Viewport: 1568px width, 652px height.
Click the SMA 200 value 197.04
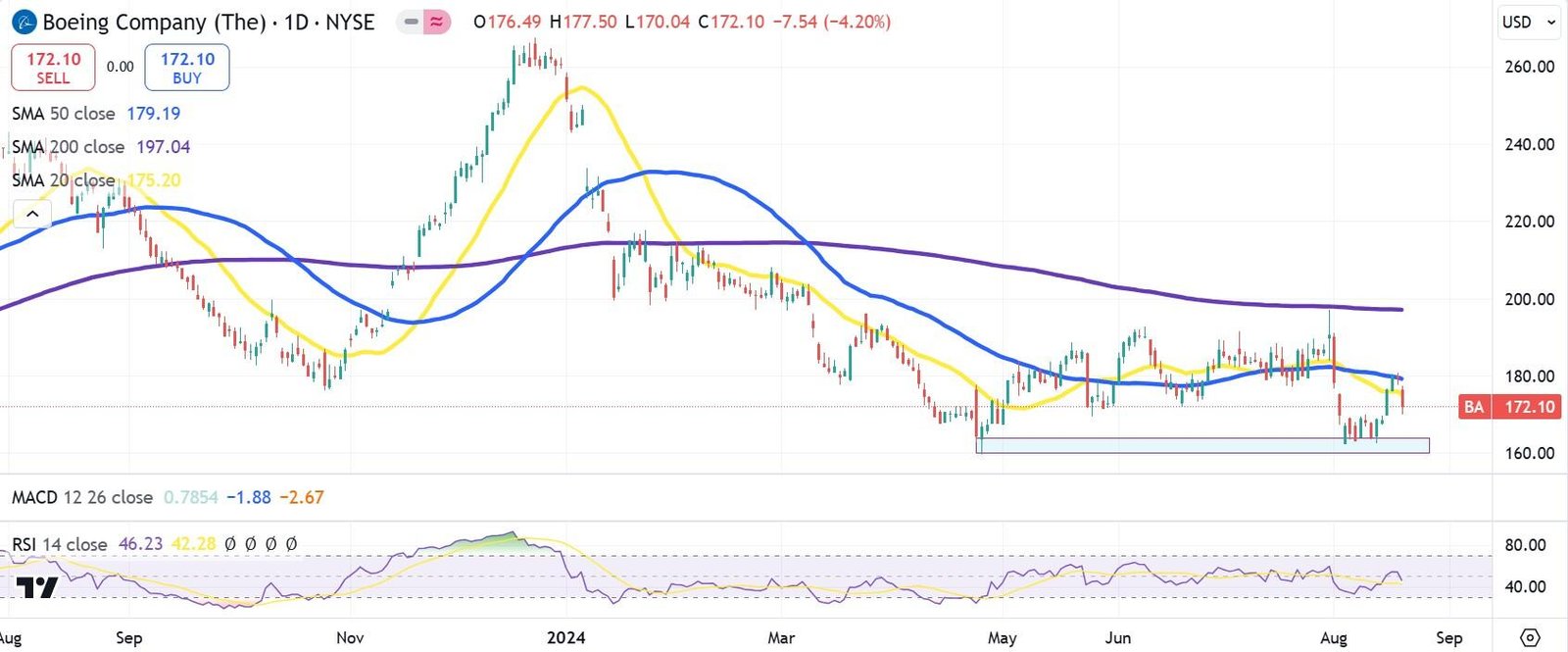164,147
